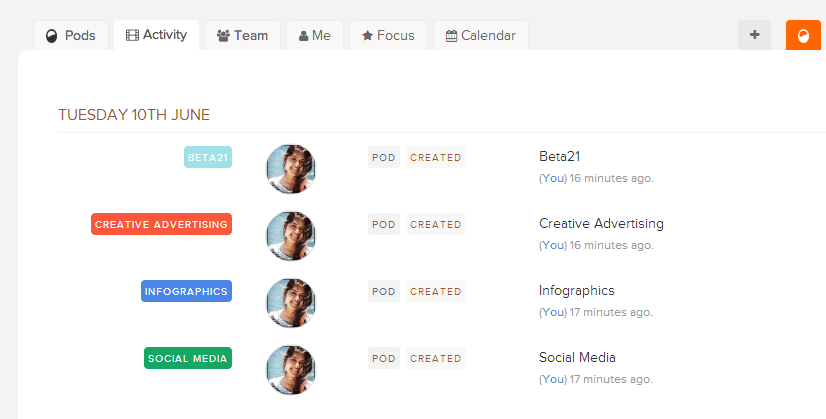Select the red CREATIVE ADVERTISING tag label
Image resolution: width=826 pixels, height=419 pixels.
click(x=161, y=224)
